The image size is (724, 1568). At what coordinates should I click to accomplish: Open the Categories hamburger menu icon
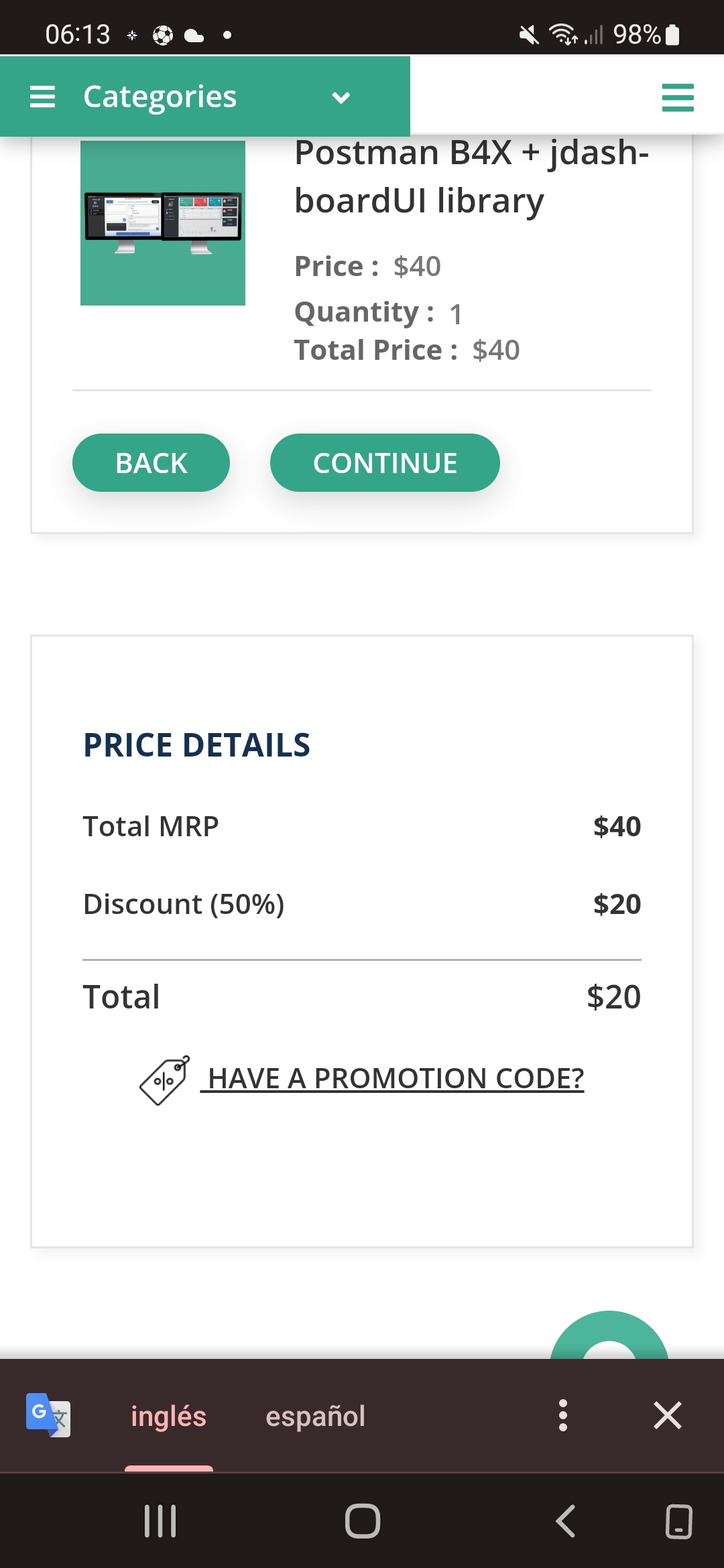point(42,97)
